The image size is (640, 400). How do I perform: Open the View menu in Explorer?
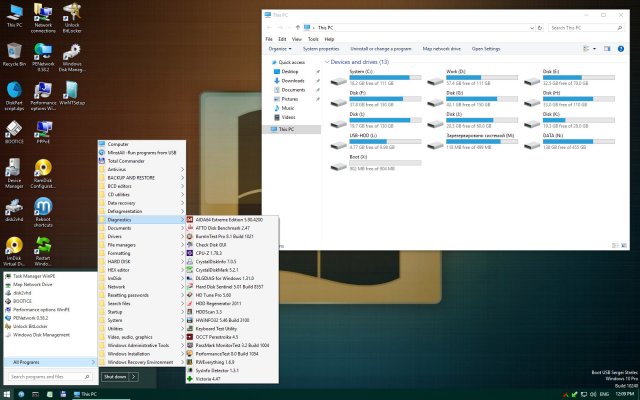tap(298, 39)
